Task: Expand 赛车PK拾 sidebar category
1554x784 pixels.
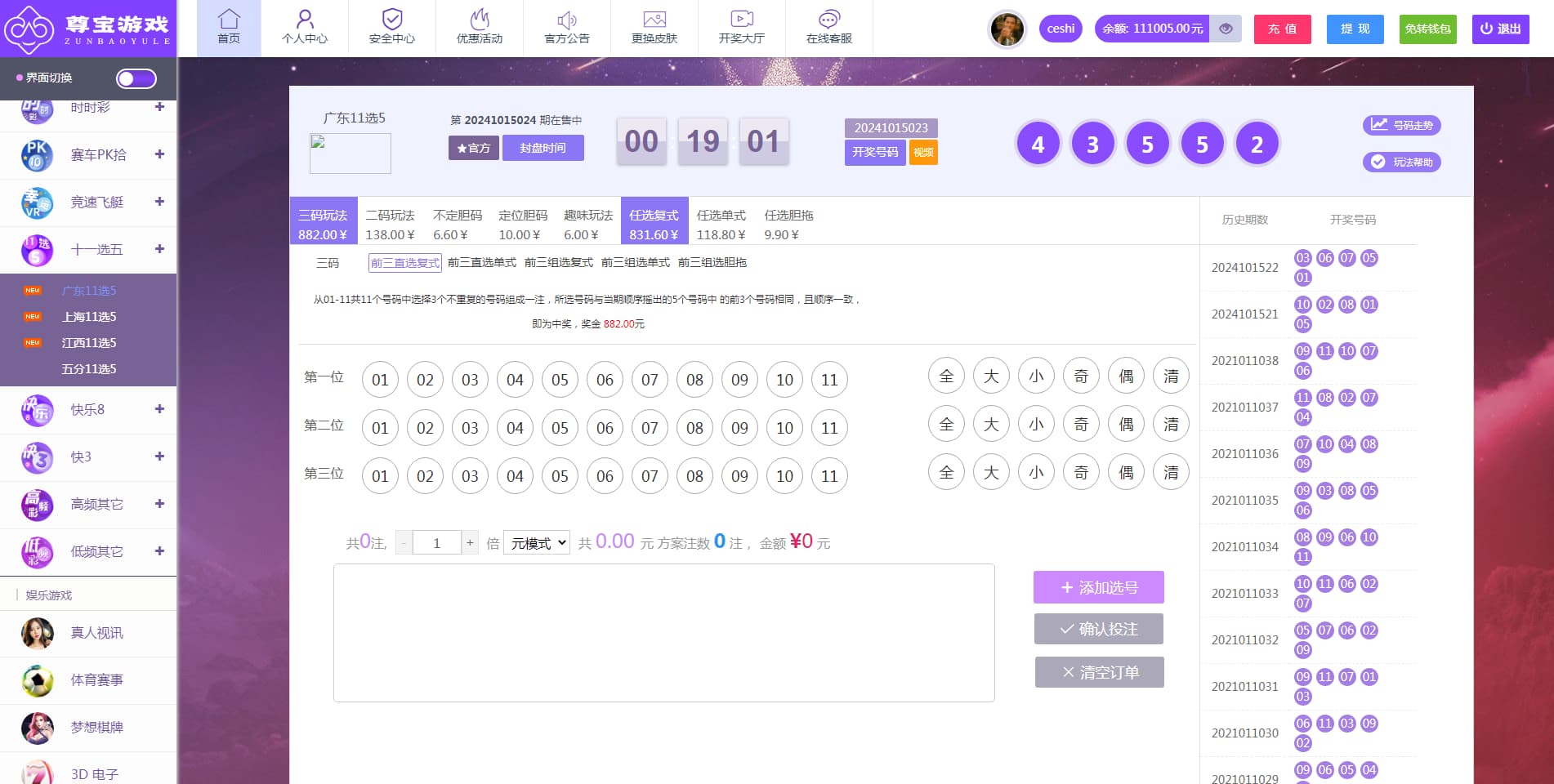Action: coord(159,154)
